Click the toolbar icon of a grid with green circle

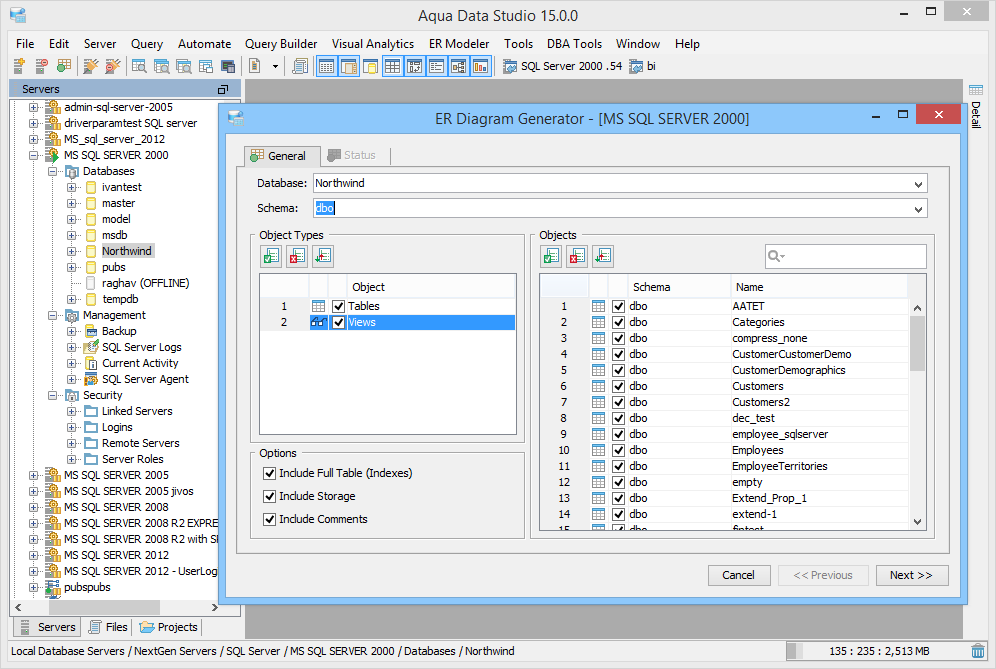tap(64, 65)
